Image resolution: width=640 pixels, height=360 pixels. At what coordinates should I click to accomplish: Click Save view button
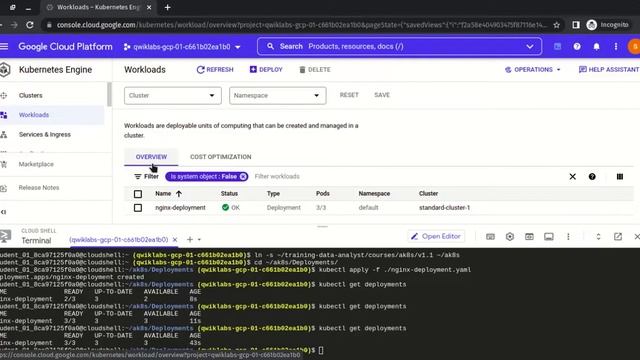[x=382, y=95]
